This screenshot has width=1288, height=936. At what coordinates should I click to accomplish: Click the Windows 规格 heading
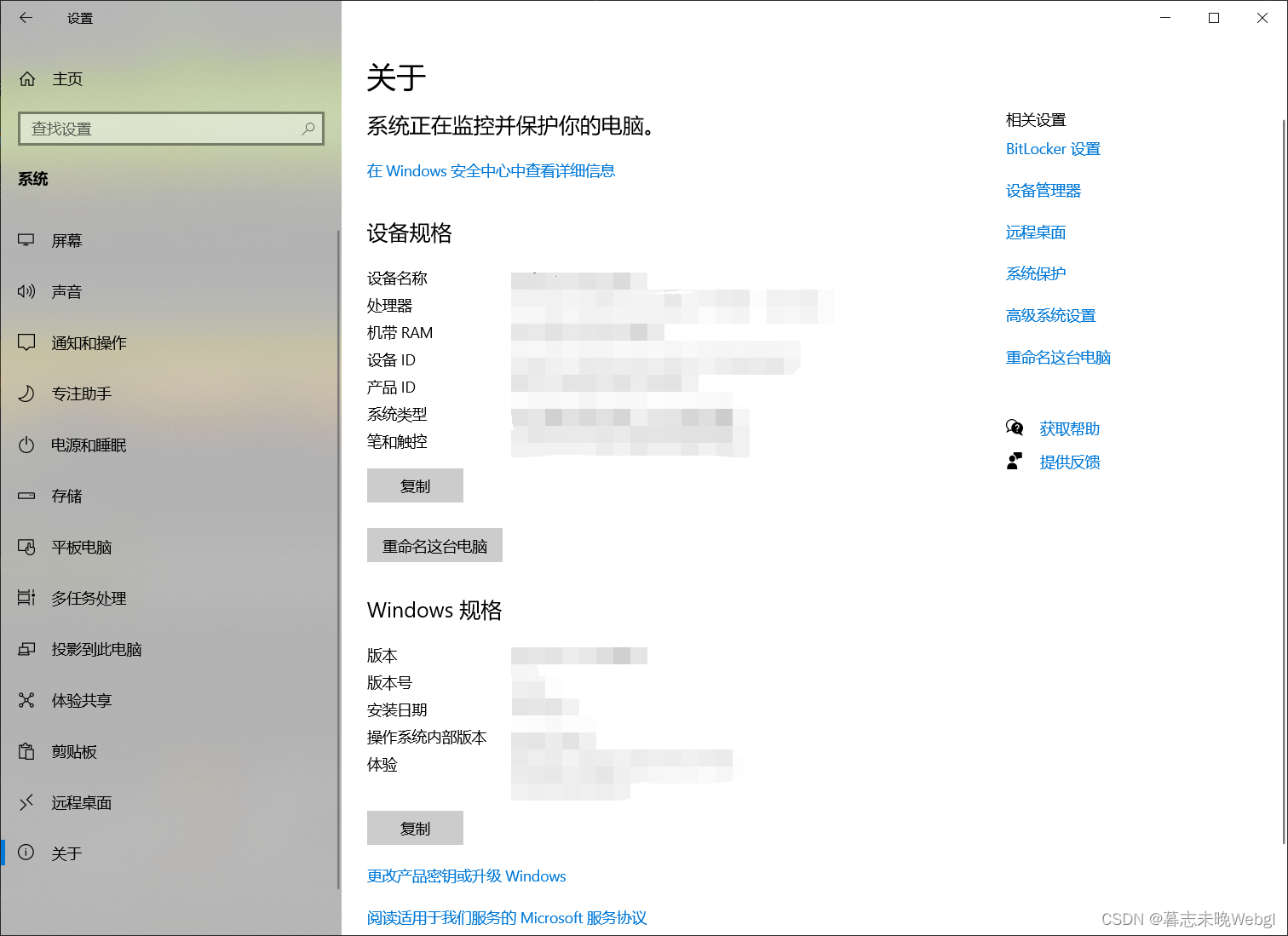click(434, 611)
